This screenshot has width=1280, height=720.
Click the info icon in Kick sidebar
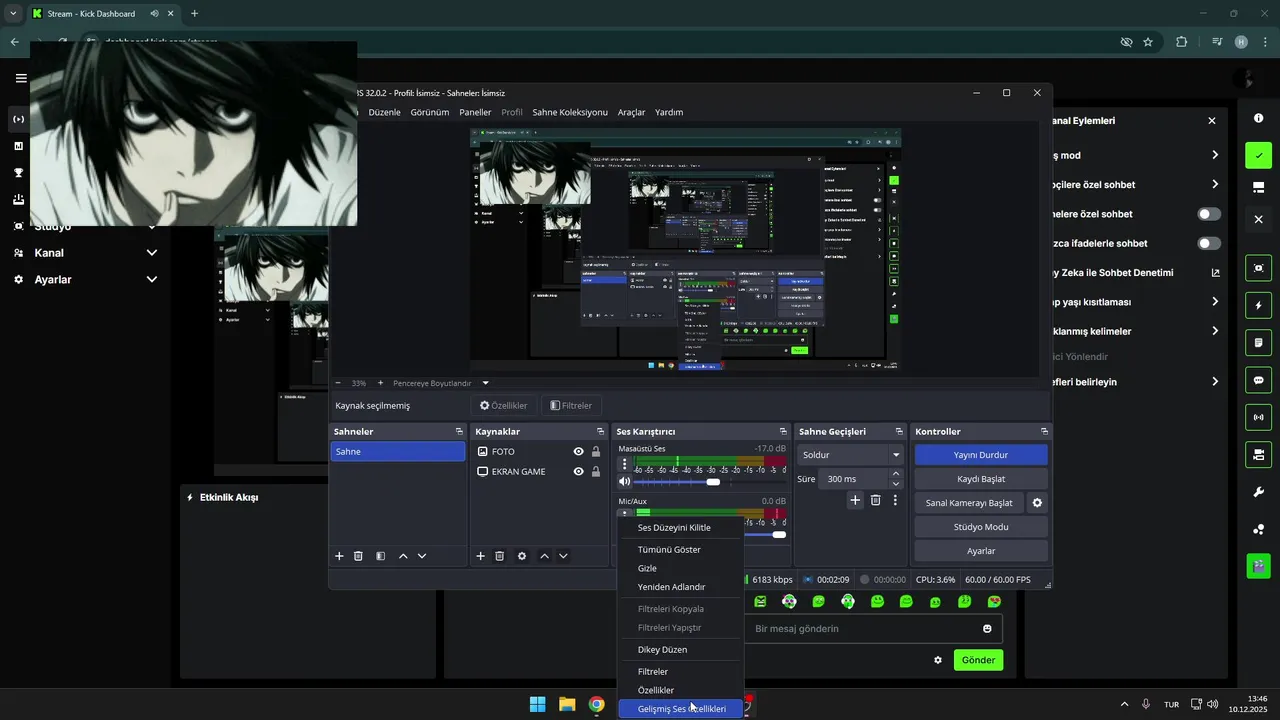coord(1258,118)
